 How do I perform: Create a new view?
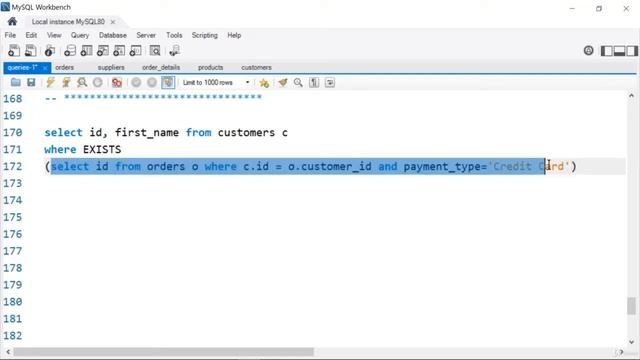point(102,51)
